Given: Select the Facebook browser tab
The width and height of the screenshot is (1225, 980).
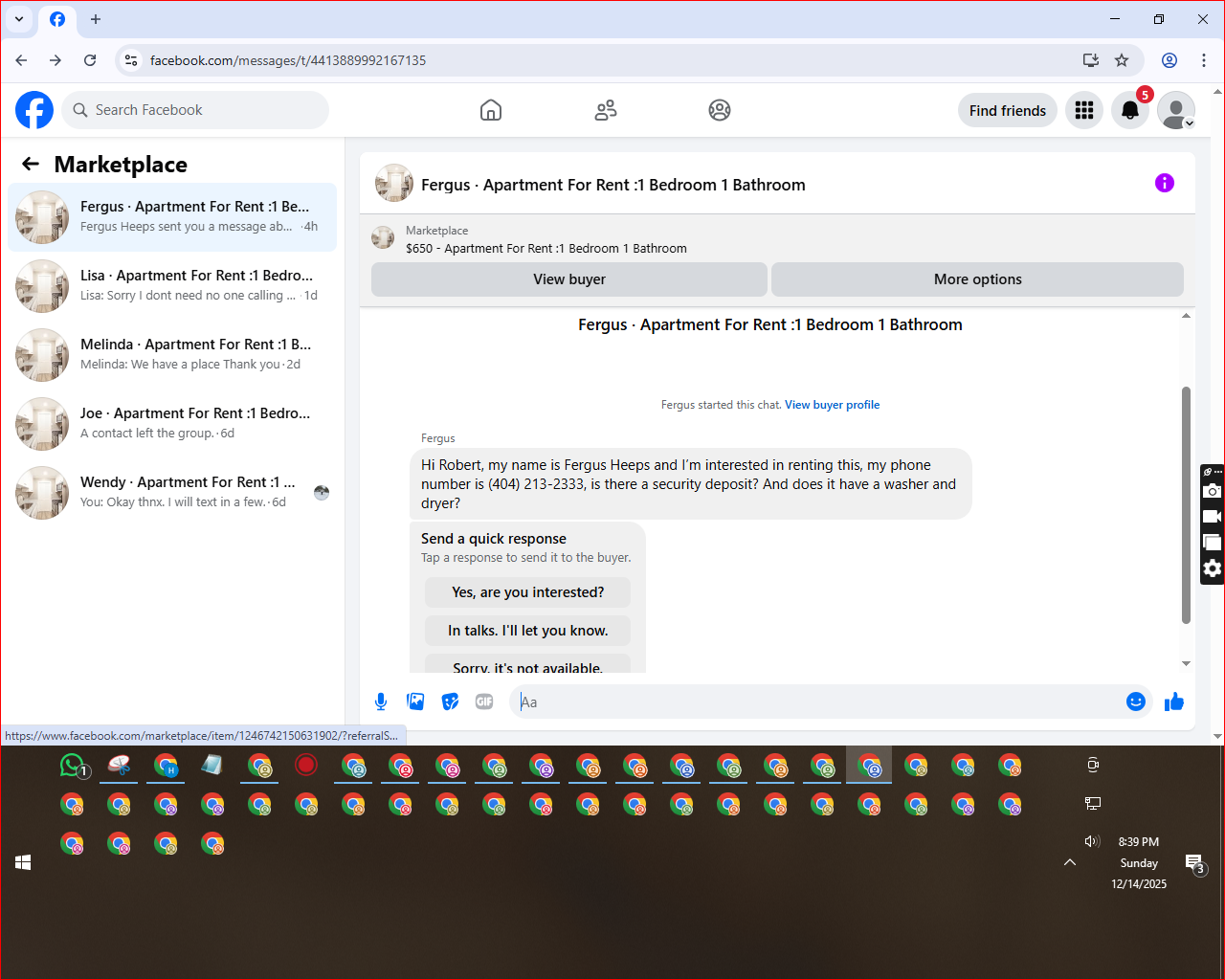Looking at the screenshot, I should [x=57, y=19].
